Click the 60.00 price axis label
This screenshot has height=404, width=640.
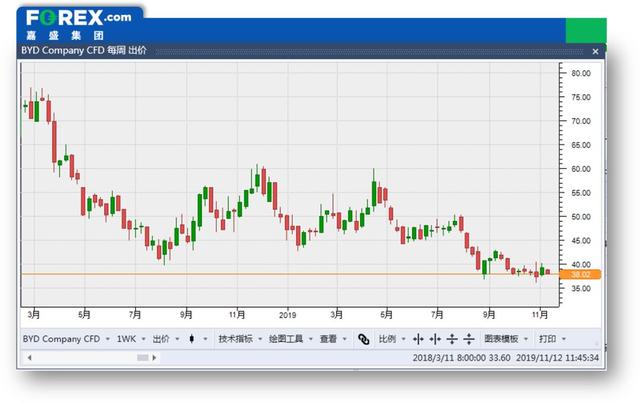click(581, 169)
